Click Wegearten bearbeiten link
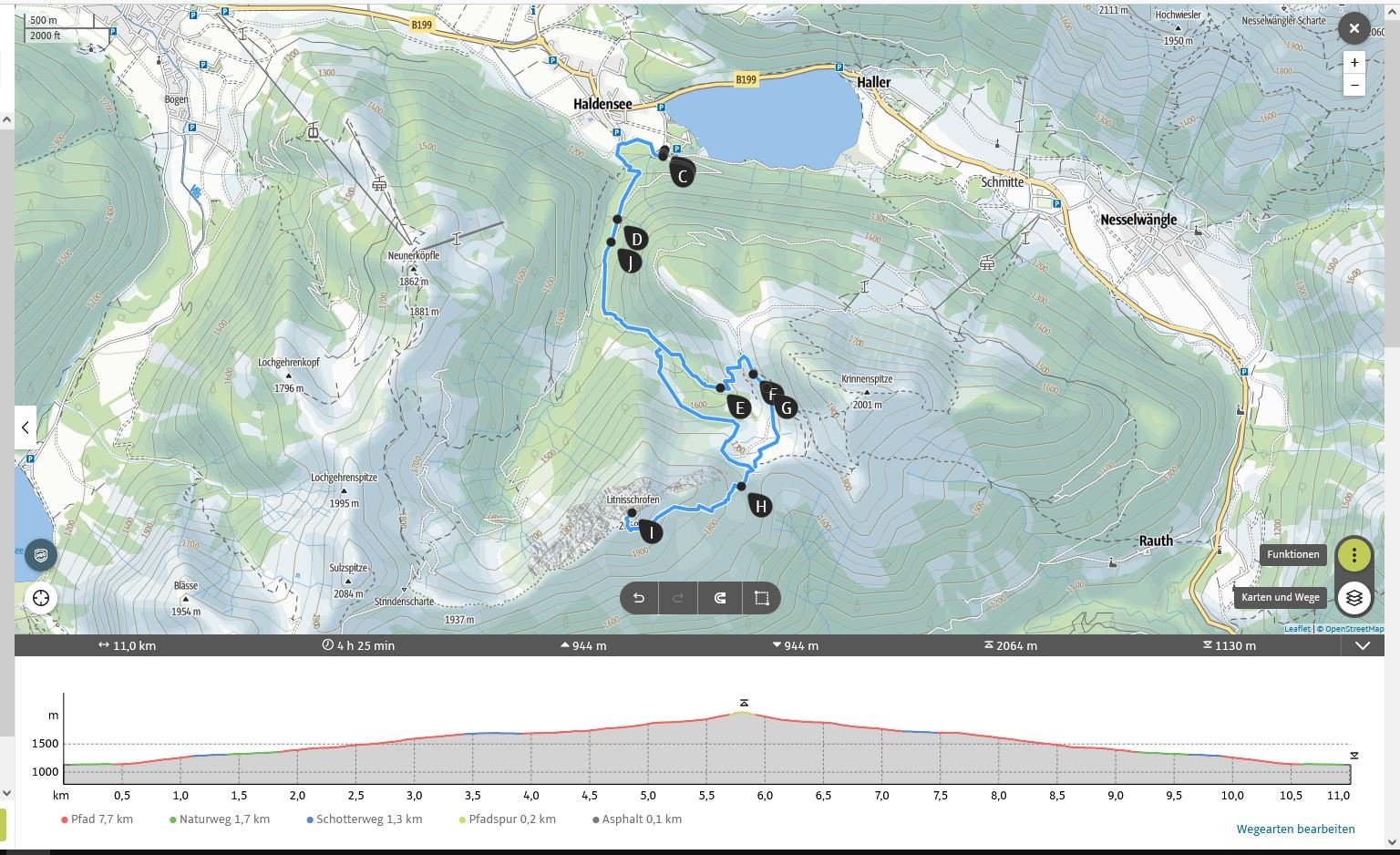 pyautogui.click(x=1295, y=829)
